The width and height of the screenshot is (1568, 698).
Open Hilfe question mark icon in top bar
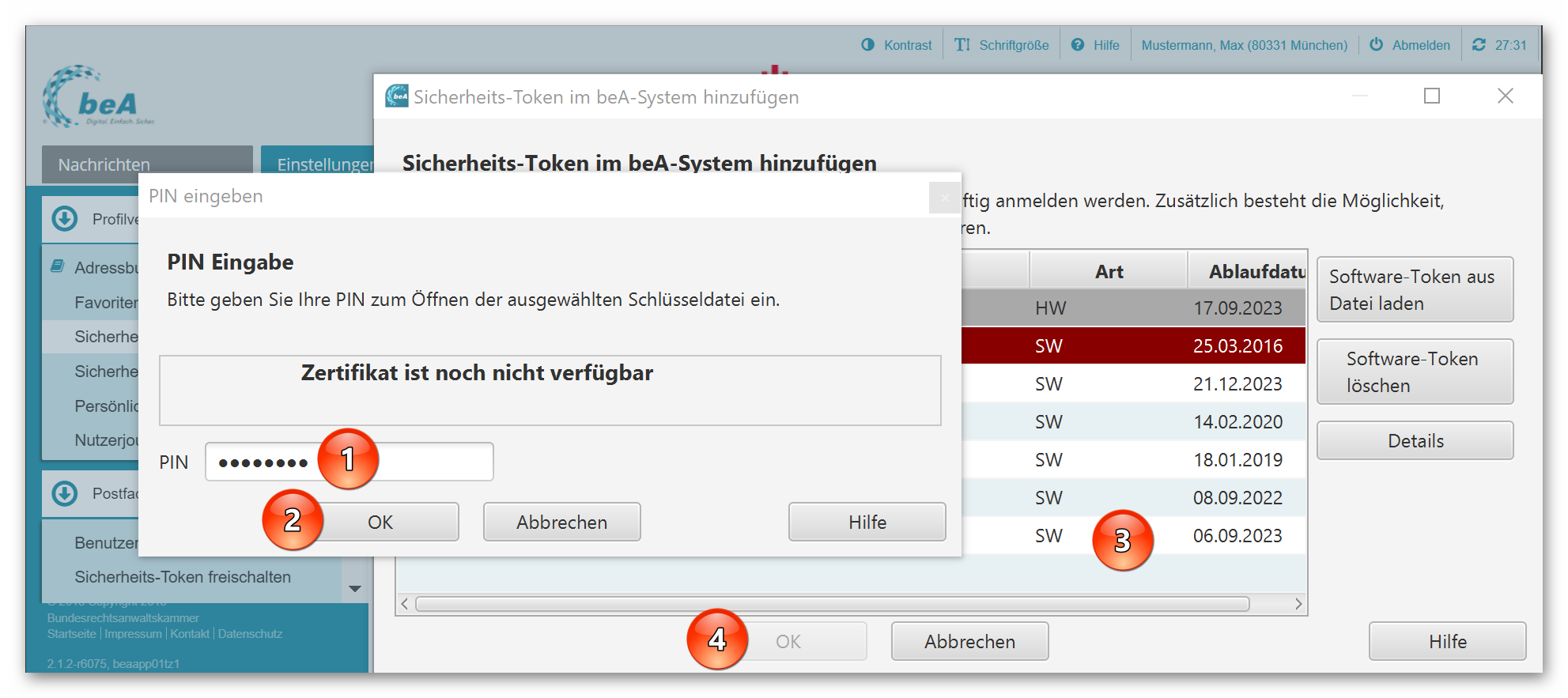pos(1077,45)
